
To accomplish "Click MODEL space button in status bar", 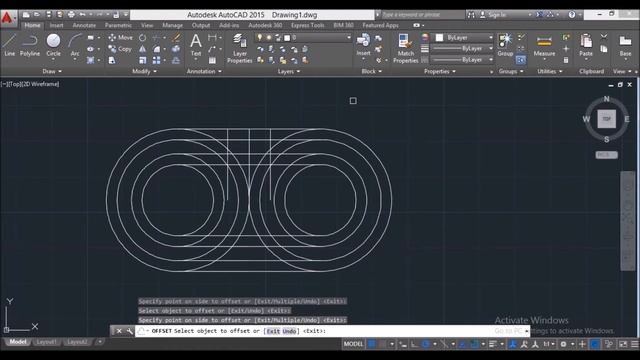I will (353, 344).
